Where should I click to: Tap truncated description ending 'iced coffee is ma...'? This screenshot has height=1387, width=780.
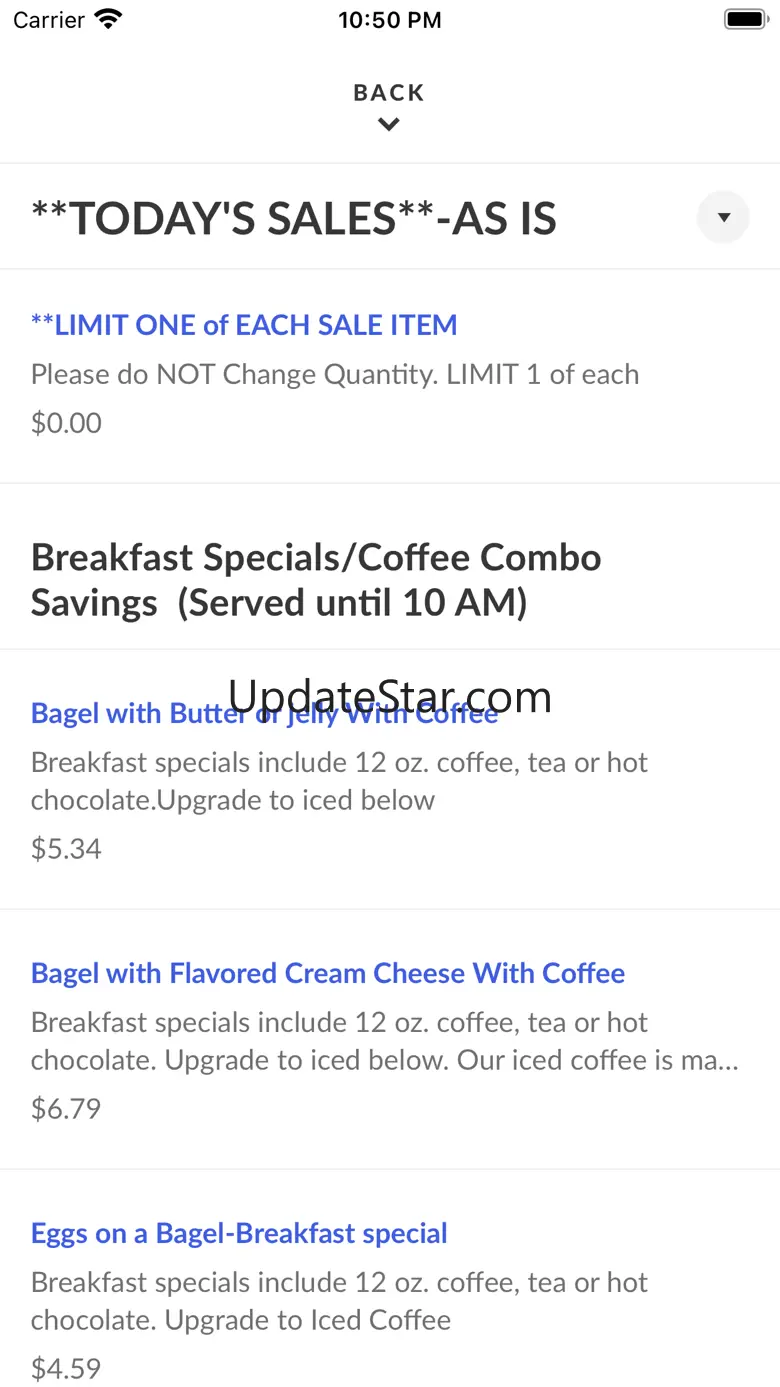385,1041
